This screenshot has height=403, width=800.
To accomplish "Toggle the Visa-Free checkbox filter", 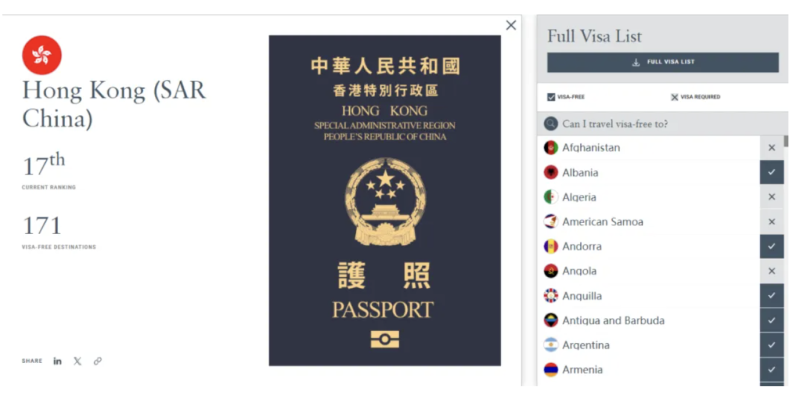I will coord(551,97).
